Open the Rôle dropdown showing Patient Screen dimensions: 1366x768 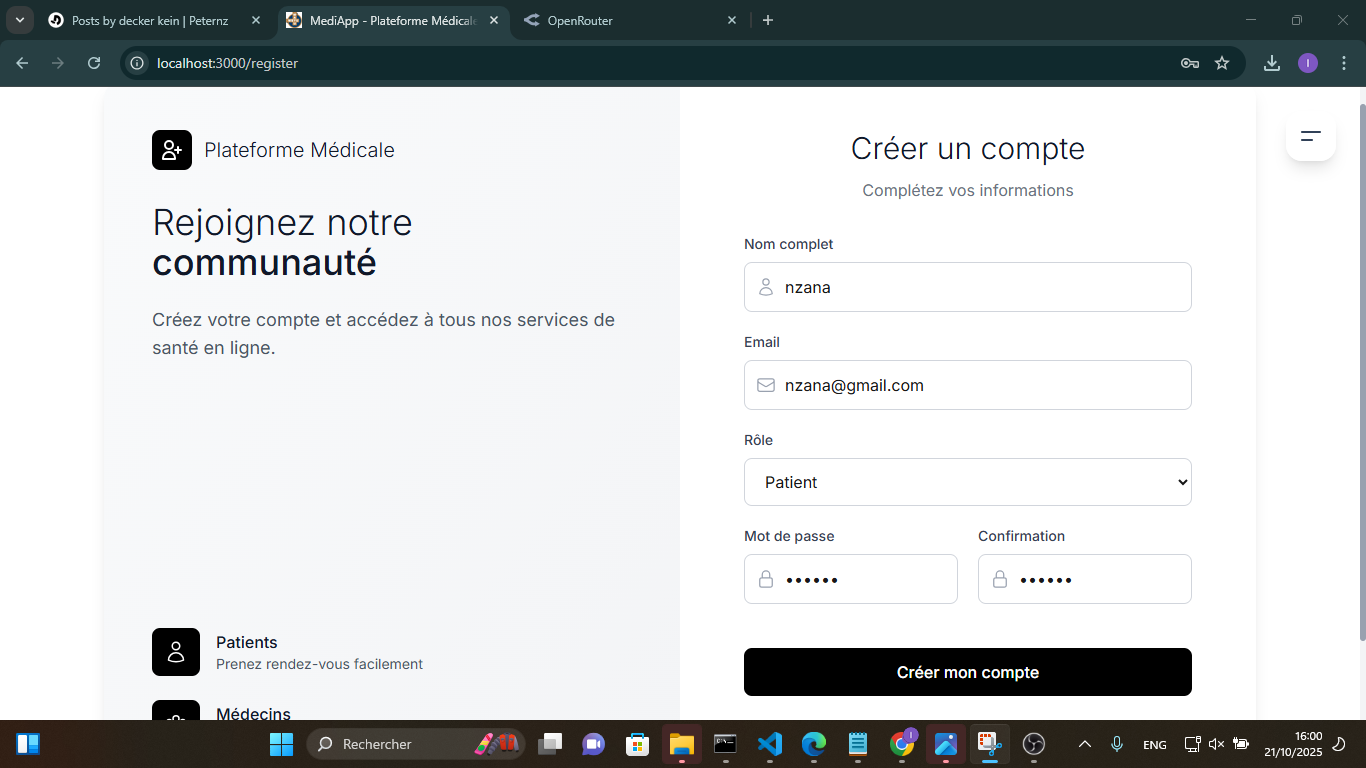(x=967, y=482)
